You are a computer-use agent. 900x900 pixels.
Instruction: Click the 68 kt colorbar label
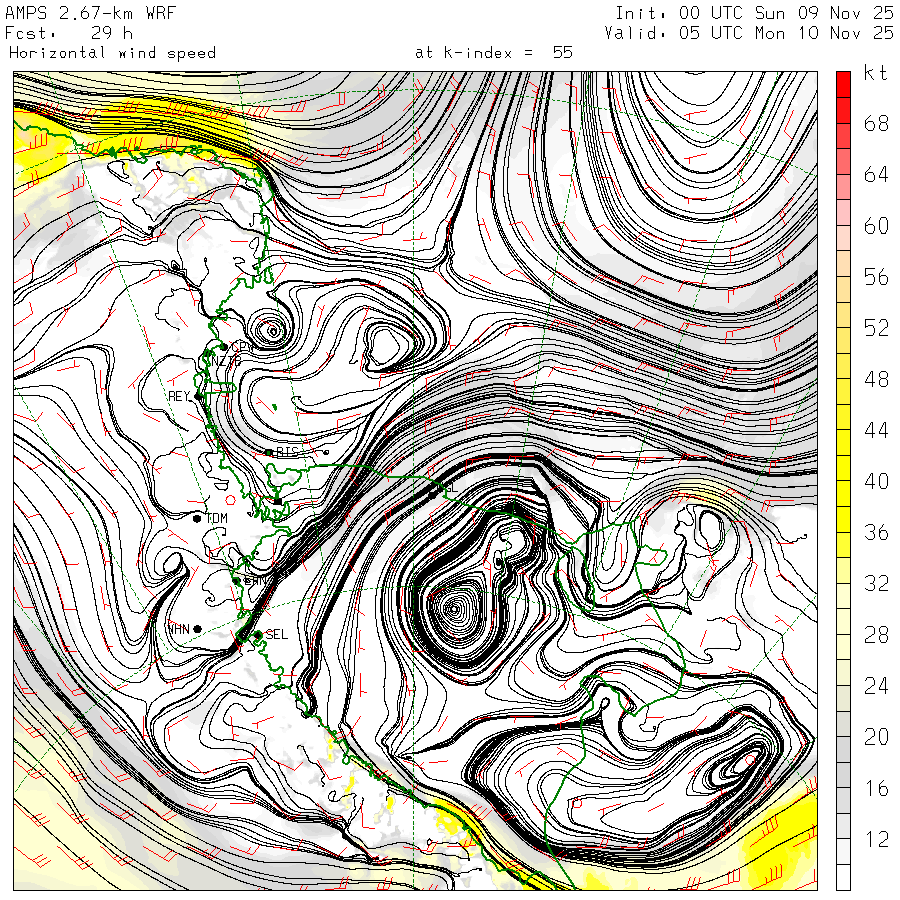tap(876, 123)
